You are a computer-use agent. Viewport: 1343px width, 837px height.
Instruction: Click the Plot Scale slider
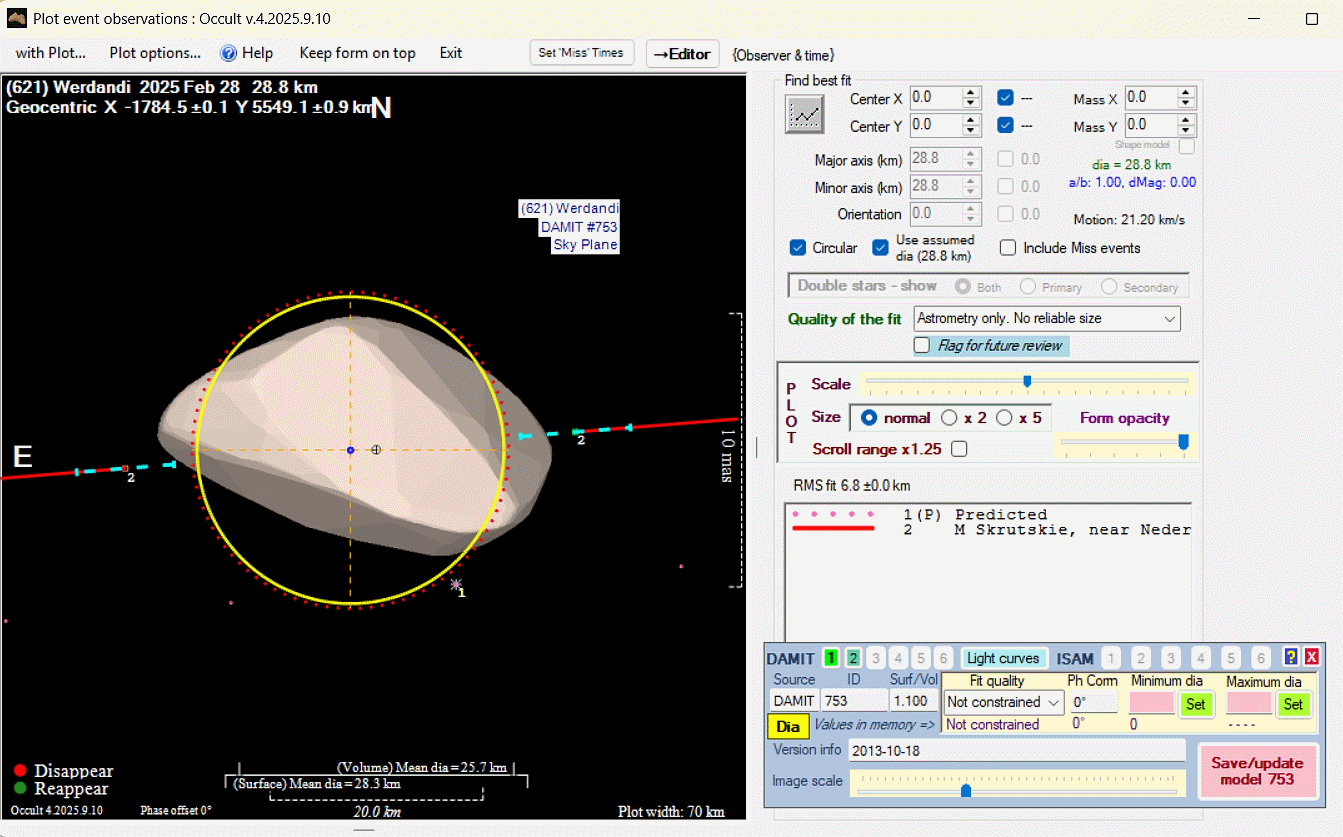tap(1027, 381)
